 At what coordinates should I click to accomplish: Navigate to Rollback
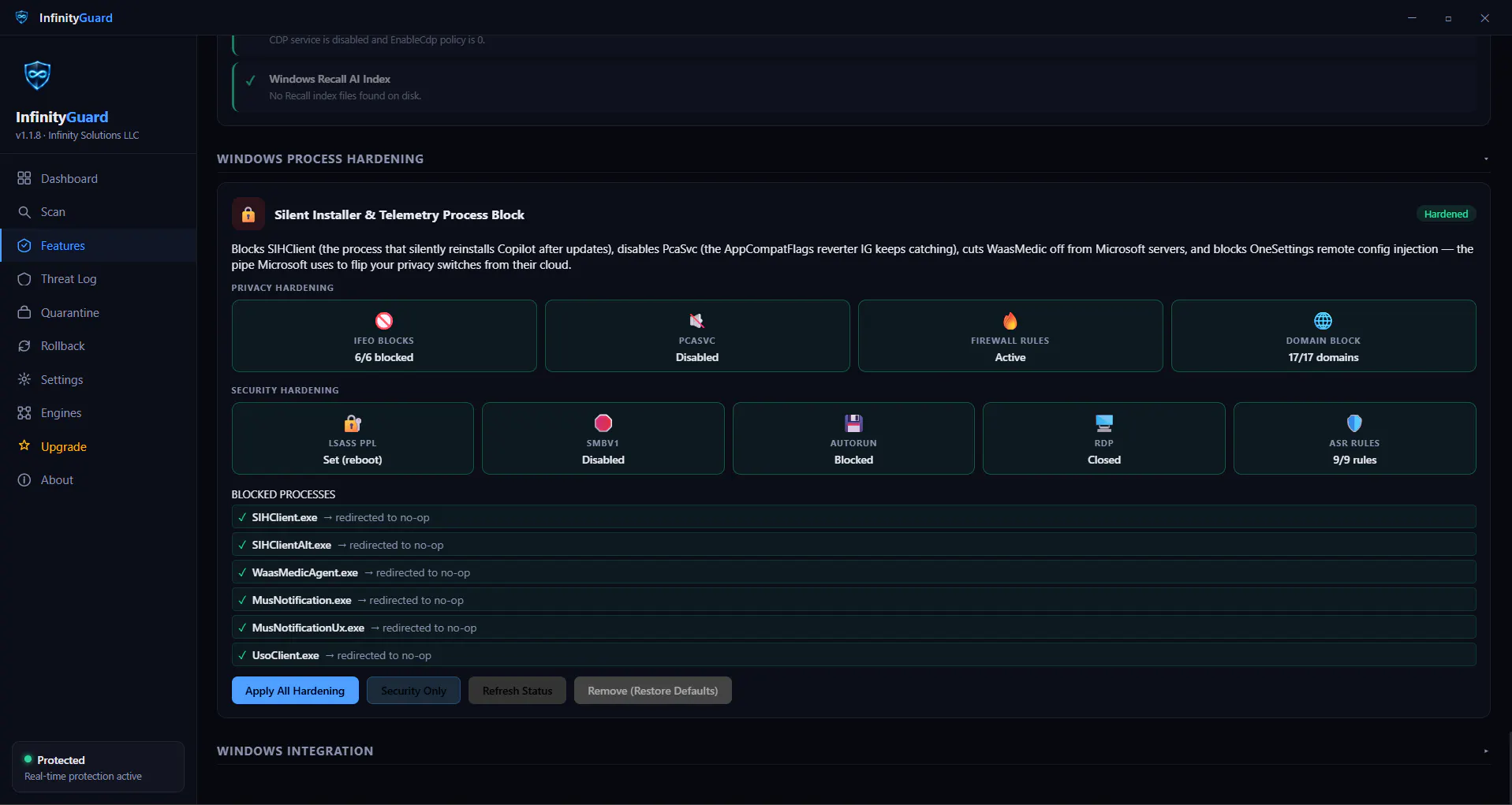99,346
